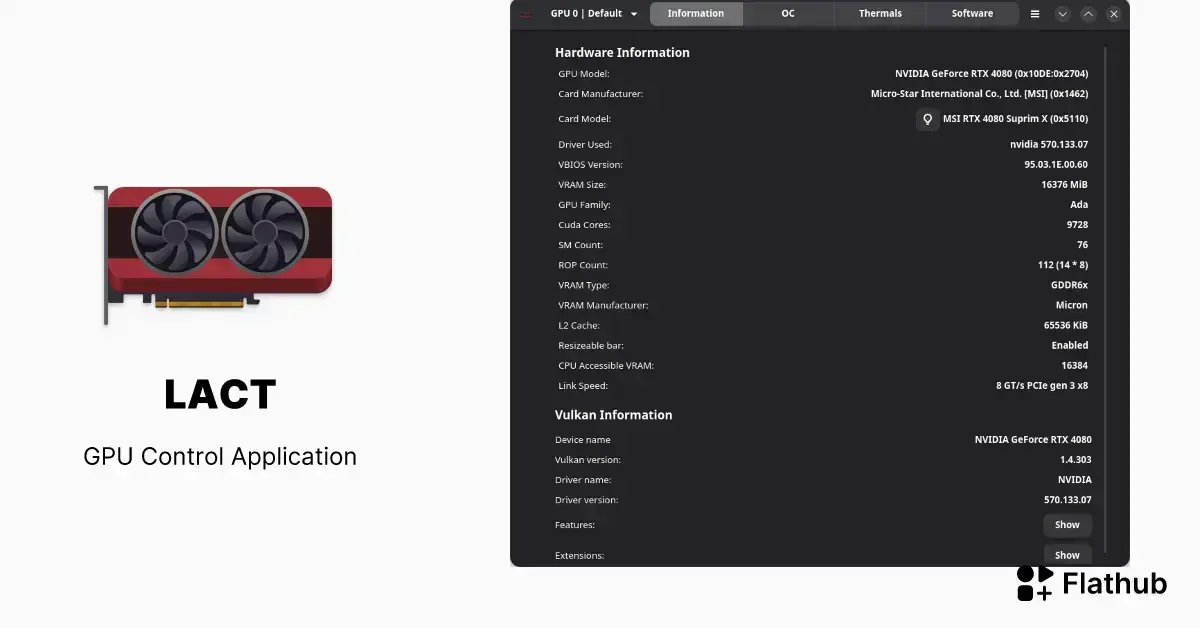This screenshot has width=1200, height=628.
Task: Click the CPU Accessible VRAM label
Action: click(606, 365)
